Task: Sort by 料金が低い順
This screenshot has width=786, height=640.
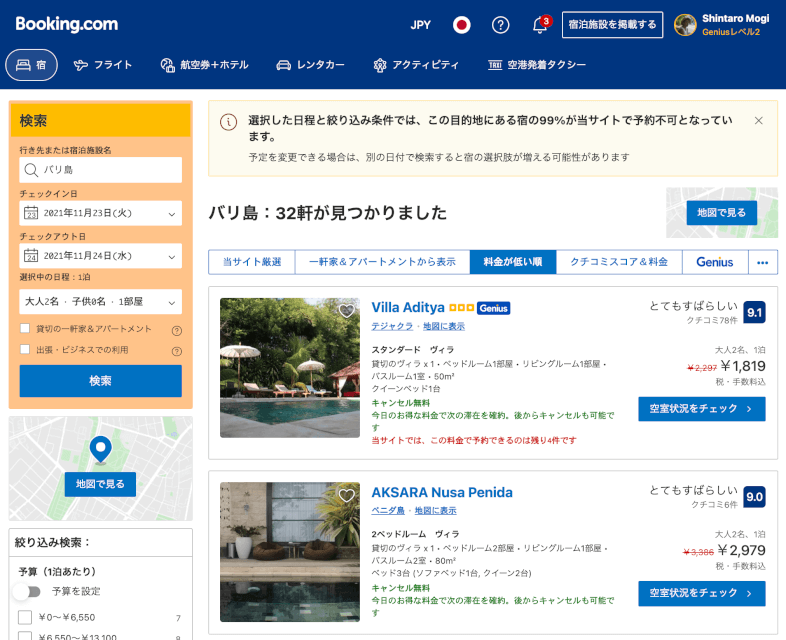Action: pos(513,262)
